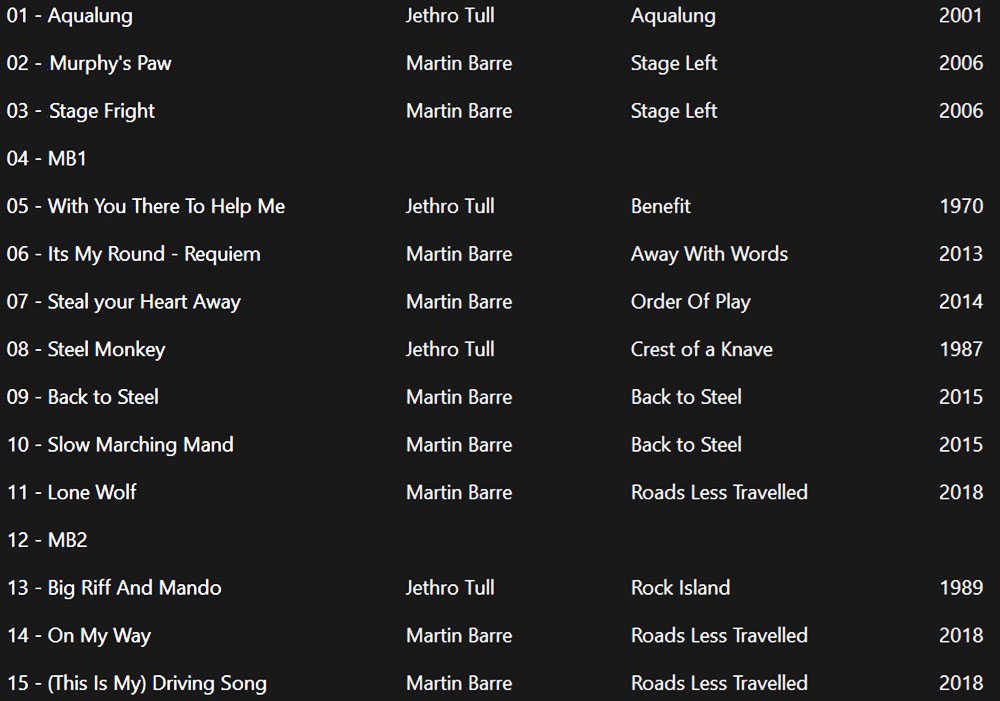
Task: Click (This Is My) Driving Song
Action: [136, 683]
